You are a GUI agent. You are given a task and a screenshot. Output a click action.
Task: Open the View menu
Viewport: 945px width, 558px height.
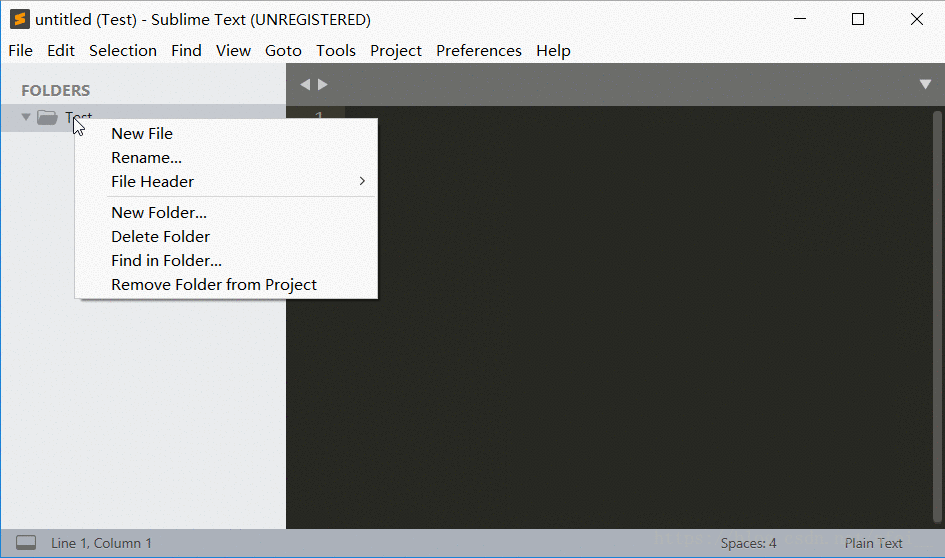(x=233, y=51)
